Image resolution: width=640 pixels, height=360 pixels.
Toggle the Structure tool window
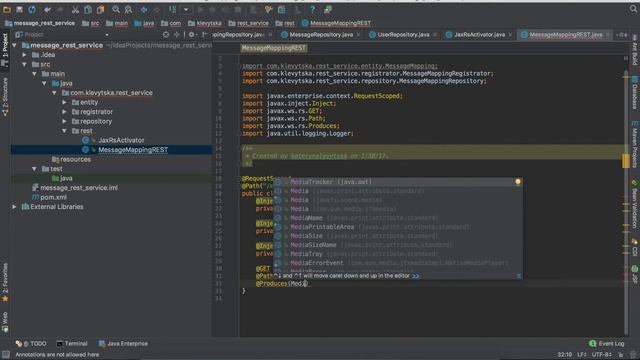[5, 98]
